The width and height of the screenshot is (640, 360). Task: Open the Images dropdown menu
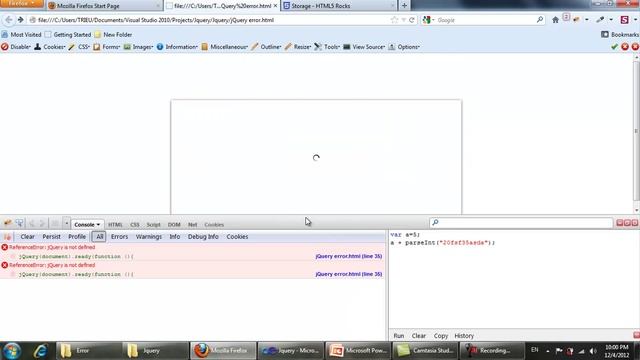[x=138, y=47]
